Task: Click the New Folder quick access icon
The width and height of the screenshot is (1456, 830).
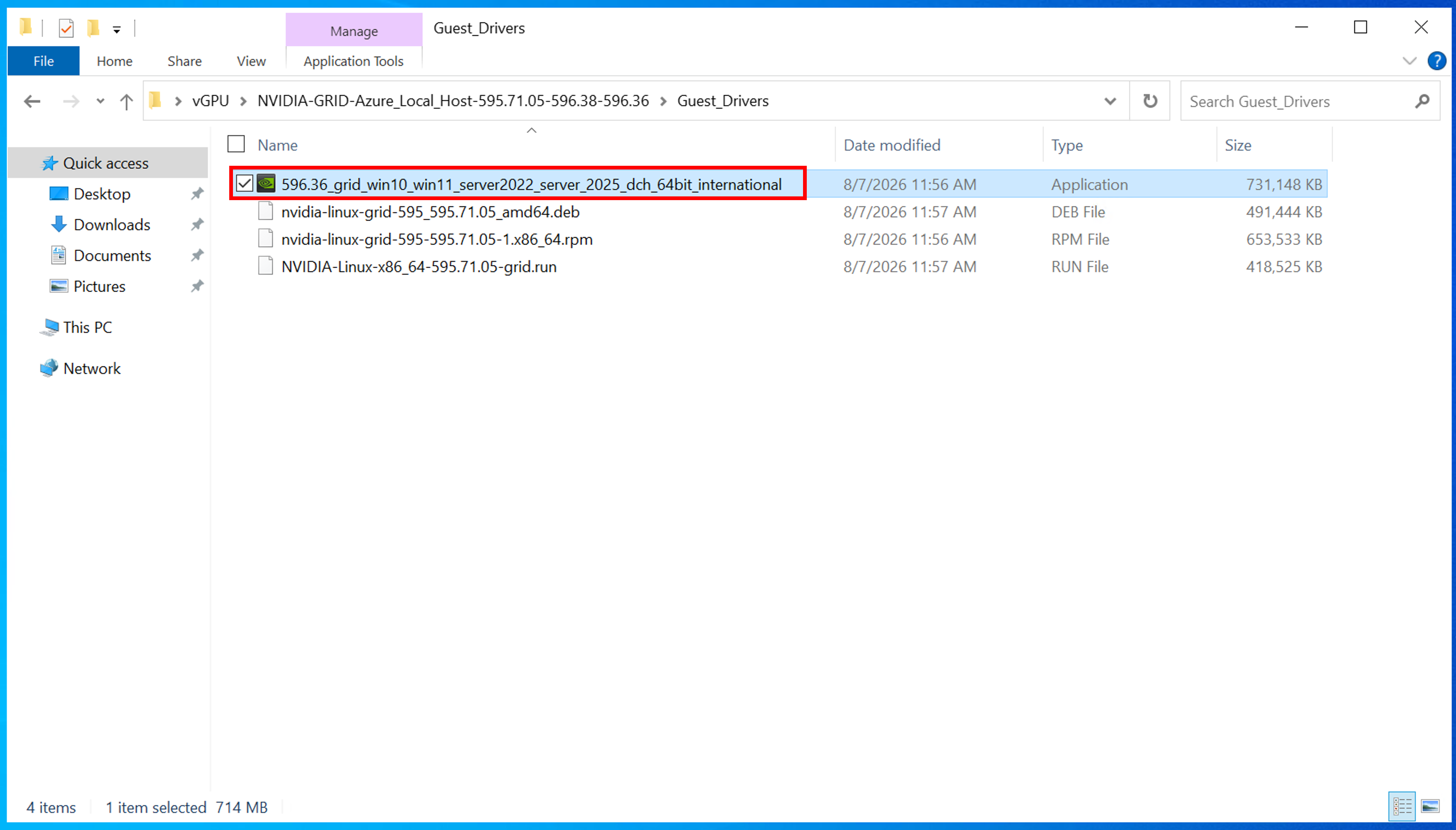Action: pyautogui.click(x=93, y=28)
